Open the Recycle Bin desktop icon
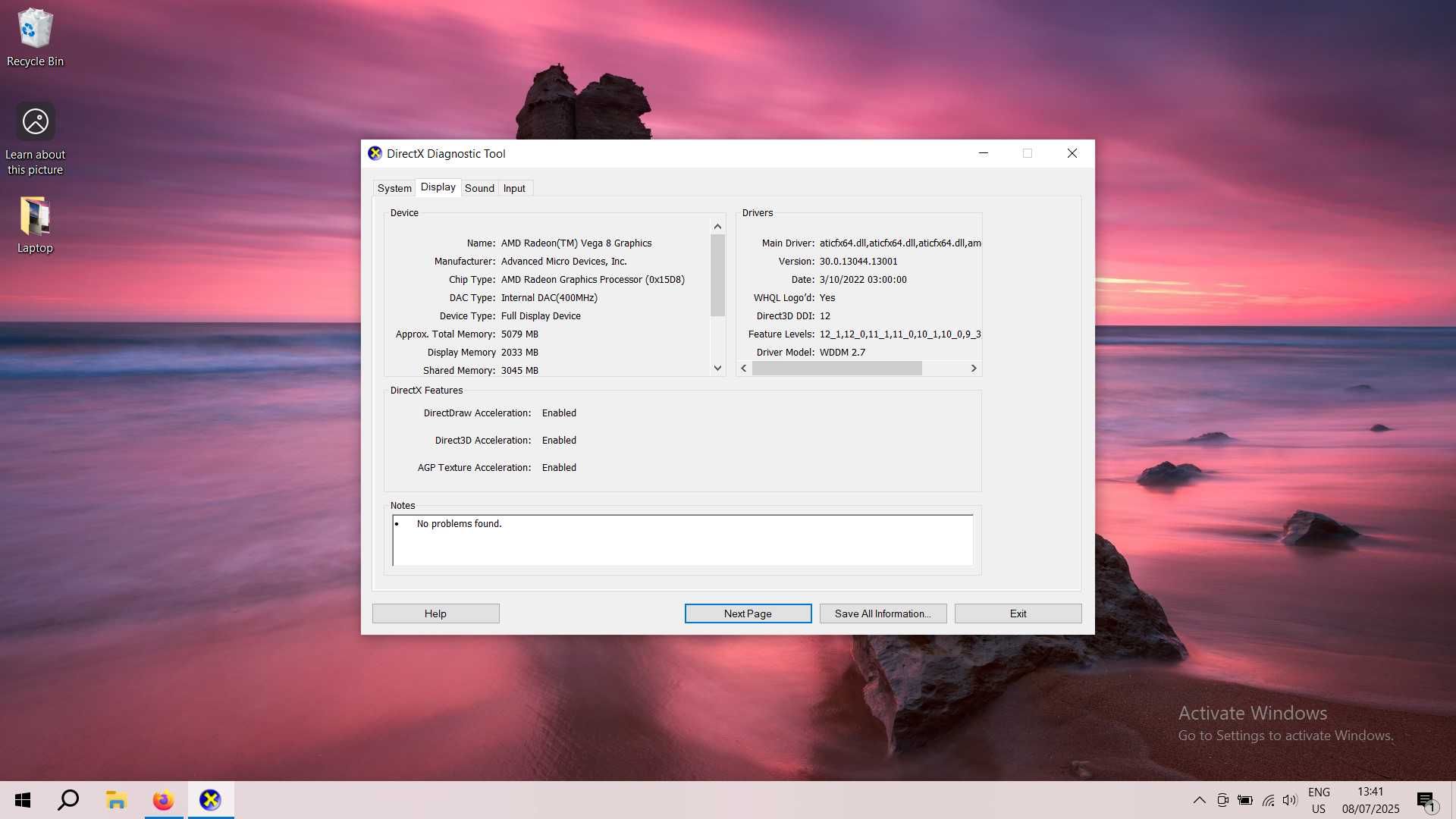Viewport: 1456px width, 819px height. tap(35, 38)
